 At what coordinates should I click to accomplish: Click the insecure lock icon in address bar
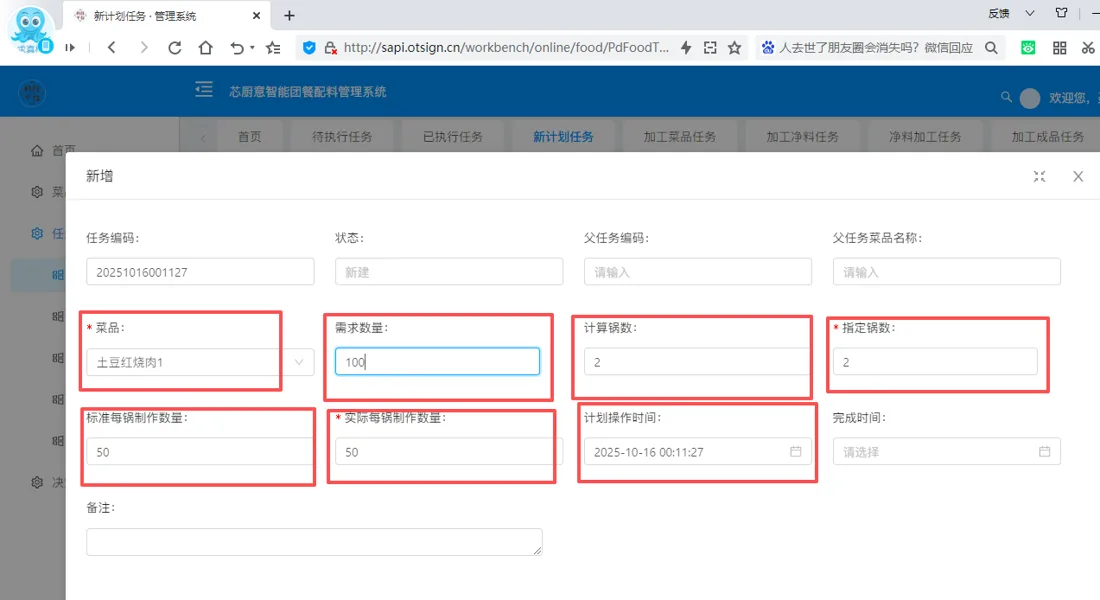point(330,48)
